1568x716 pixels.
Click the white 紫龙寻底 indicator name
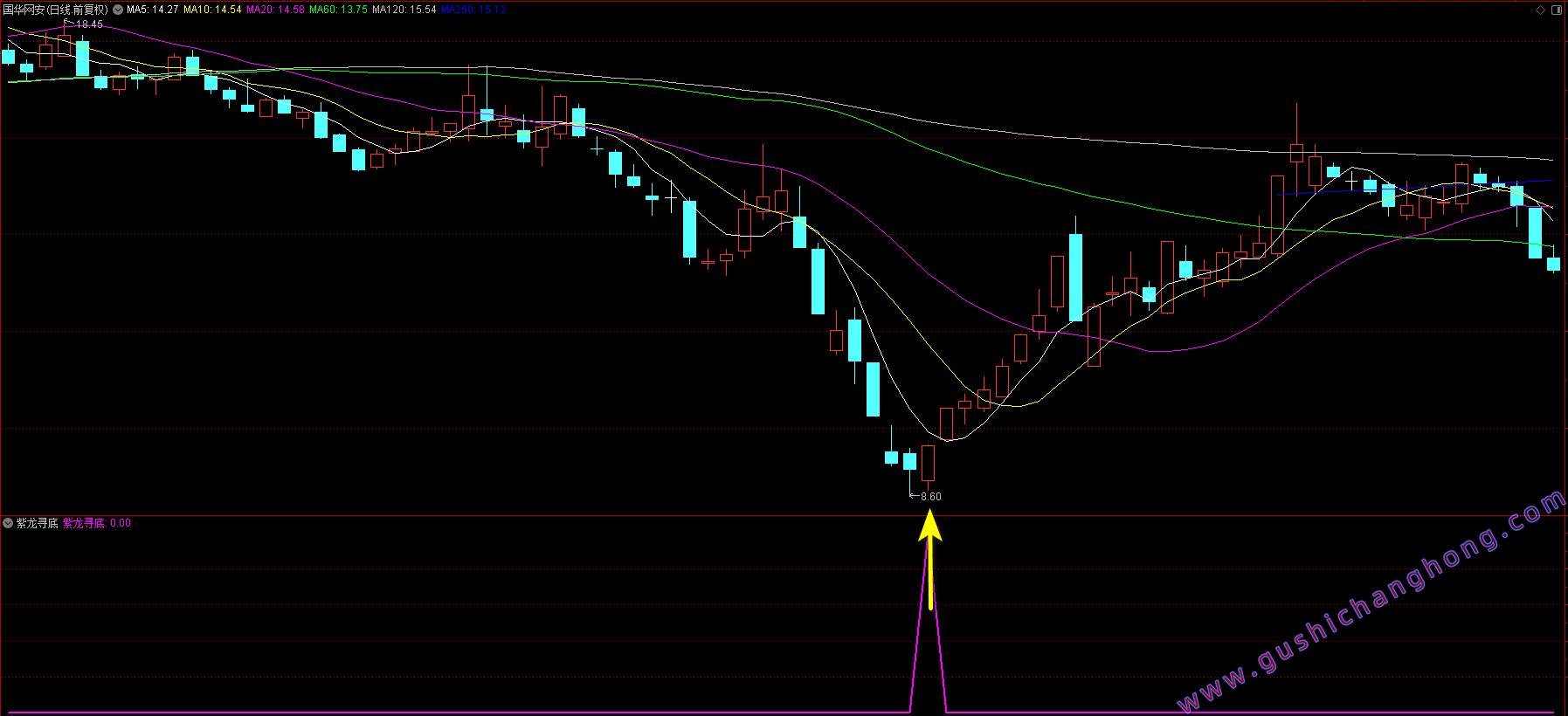pos(38,523)
